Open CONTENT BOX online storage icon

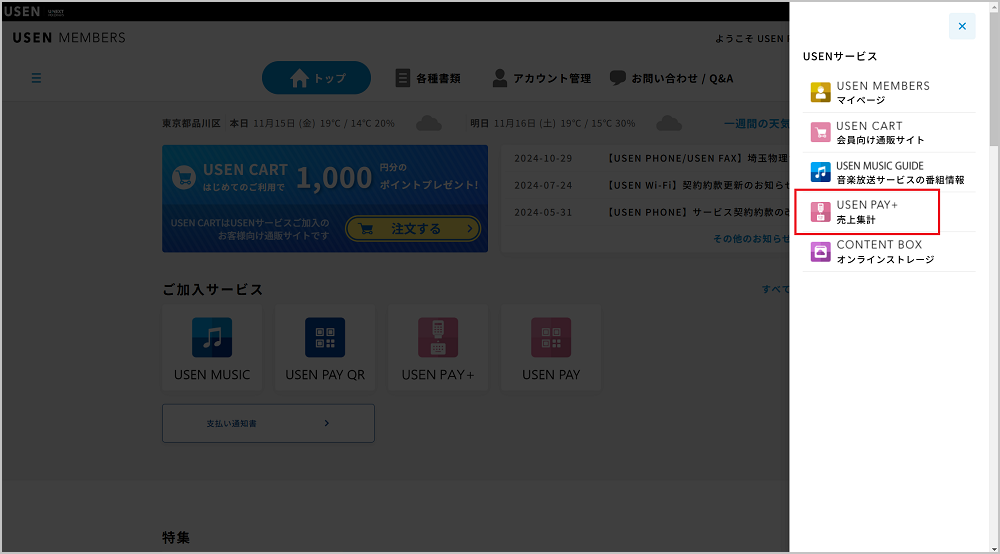[x=820, y=251]
